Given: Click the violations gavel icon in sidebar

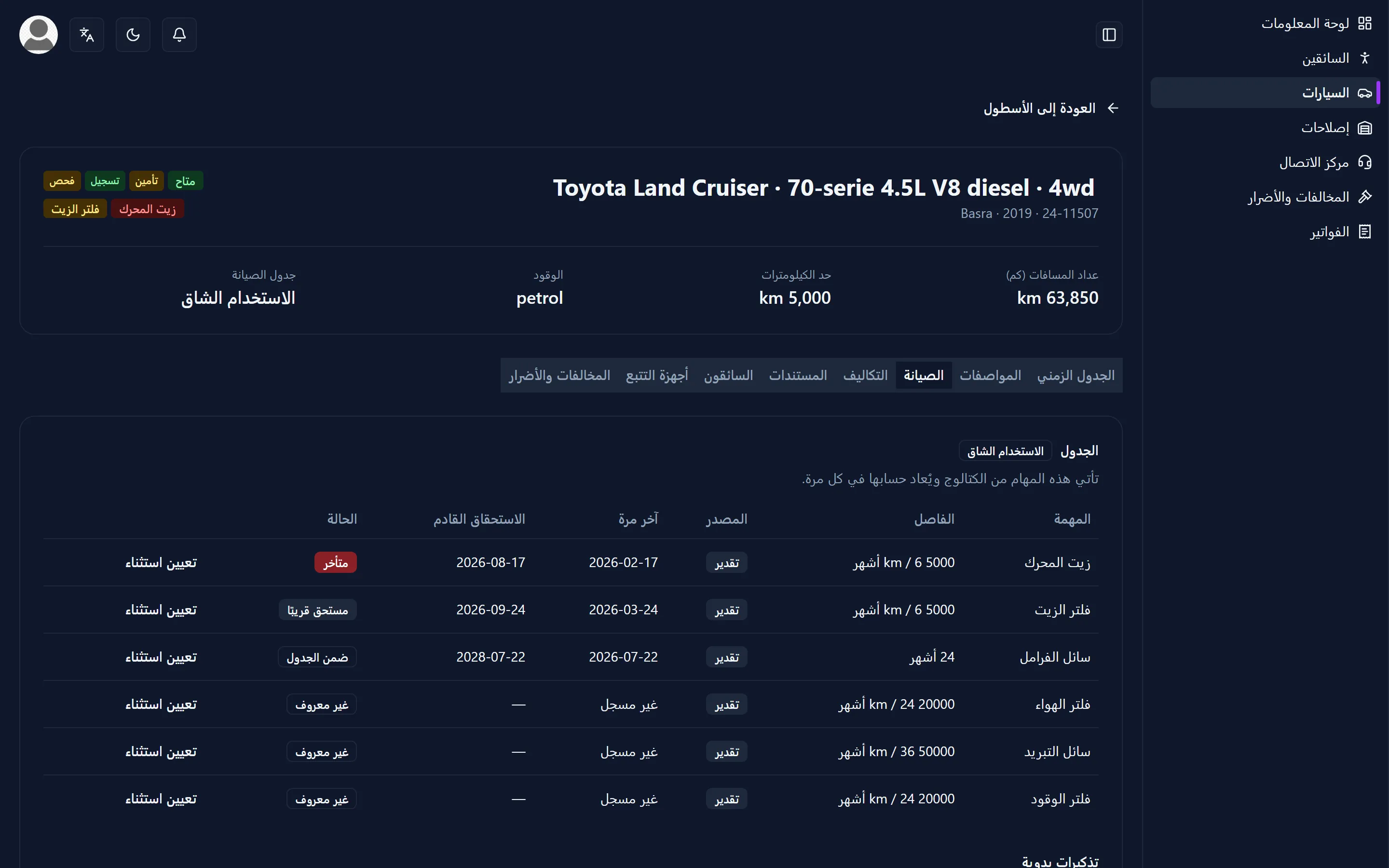Looking at the screenshot, I should click(1364, 197).
